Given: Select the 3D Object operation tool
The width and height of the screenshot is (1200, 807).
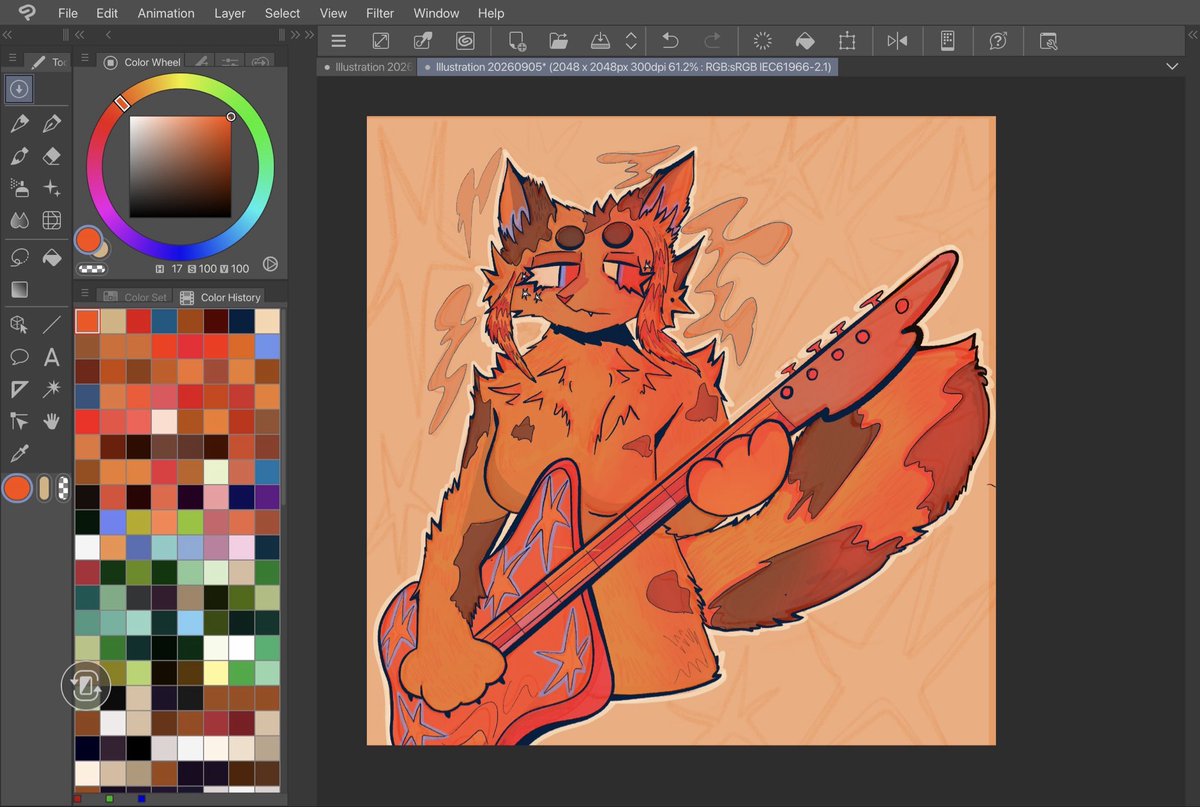Looking at the screenshot, I should click(18, 324).
